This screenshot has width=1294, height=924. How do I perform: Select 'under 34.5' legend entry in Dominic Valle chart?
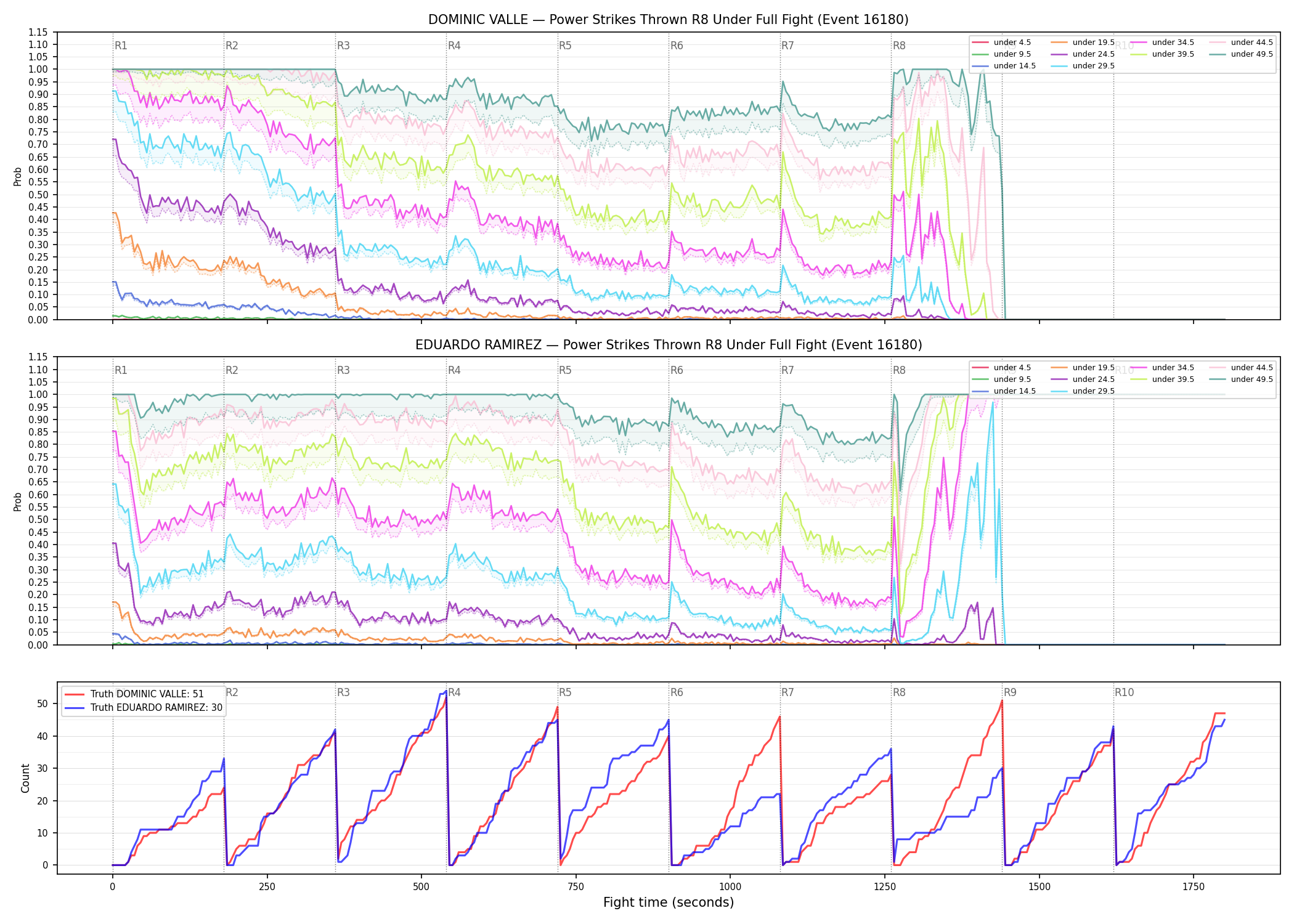1162,43
